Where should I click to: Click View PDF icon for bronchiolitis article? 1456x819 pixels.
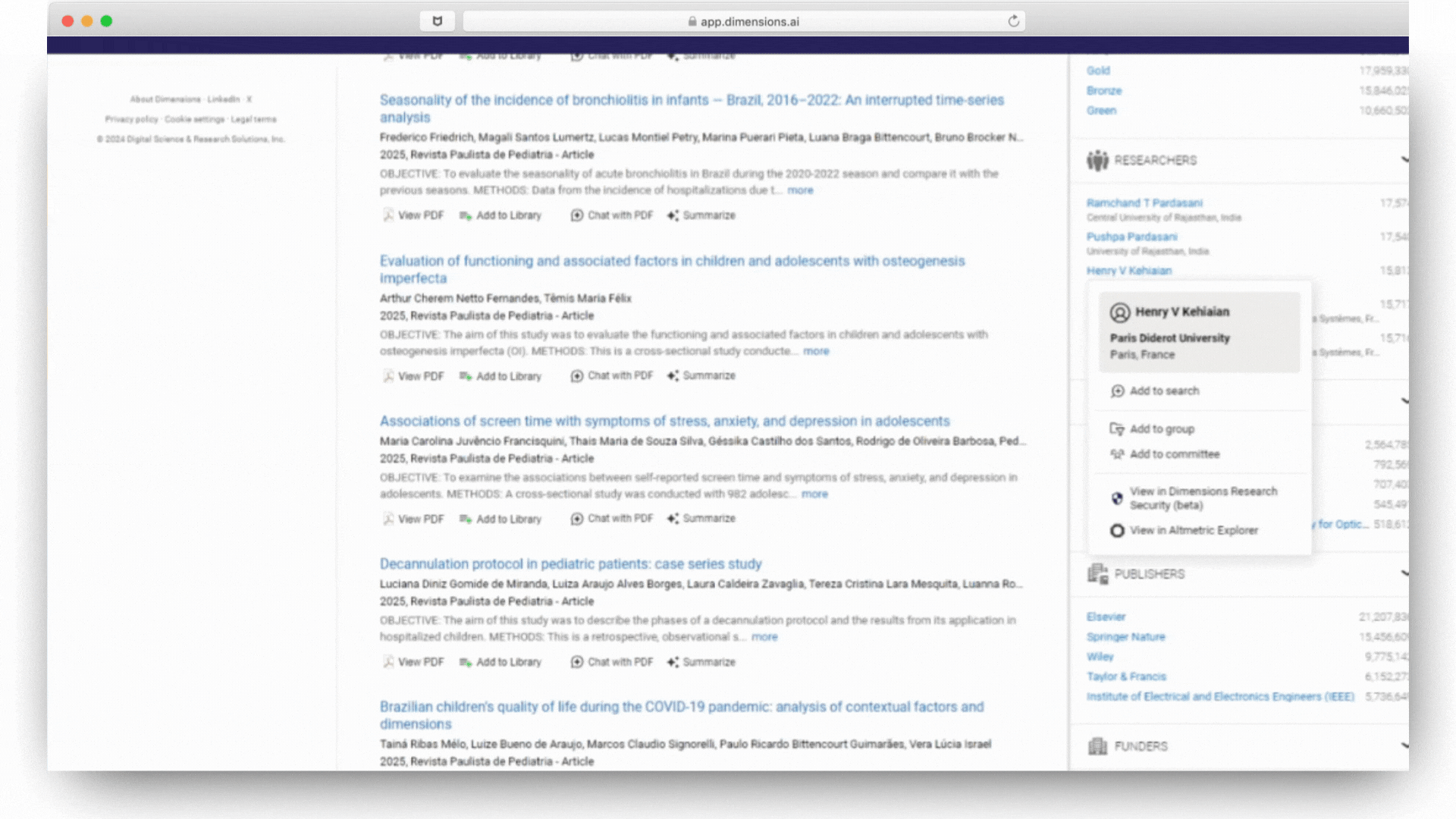(388, 215)
